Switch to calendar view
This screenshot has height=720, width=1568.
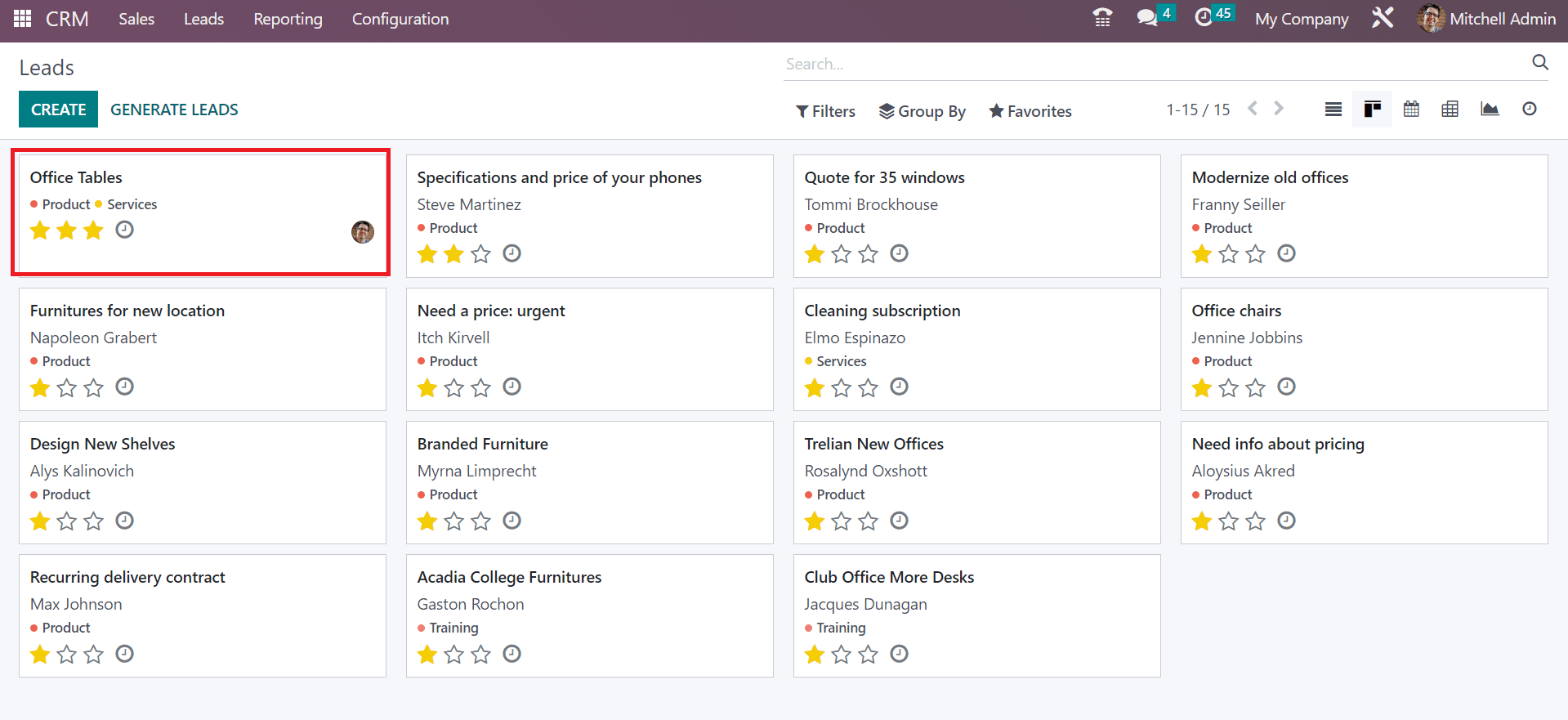click(1411, 109)
